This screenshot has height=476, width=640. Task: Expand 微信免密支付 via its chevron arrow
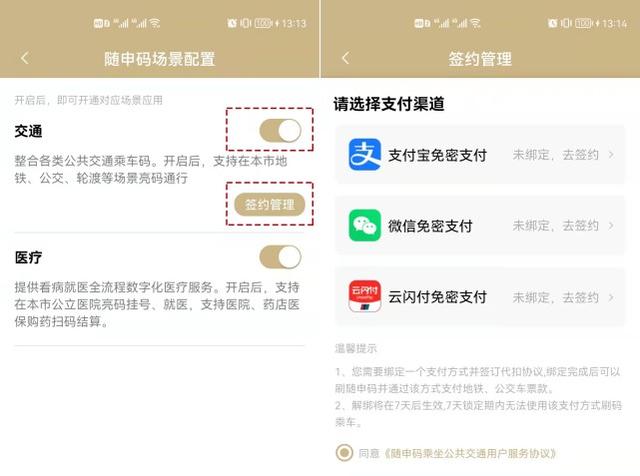(611, 225)
